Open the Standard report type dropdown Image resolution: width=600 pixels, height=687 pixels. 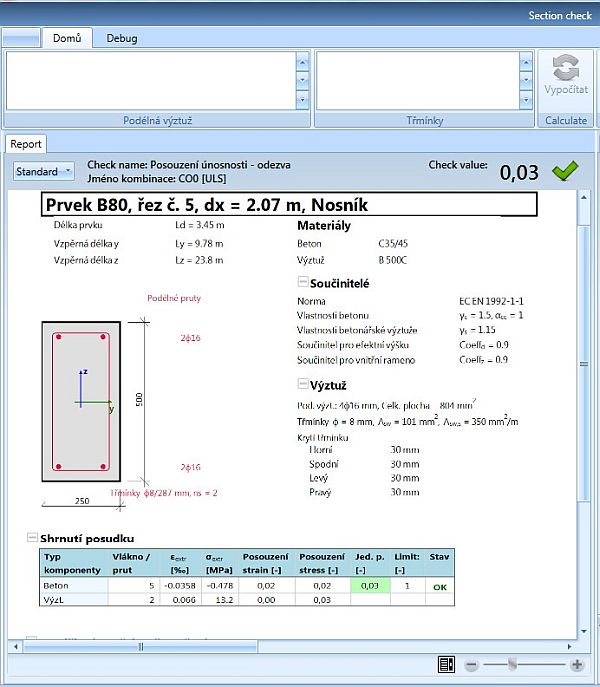coord(44,172)
